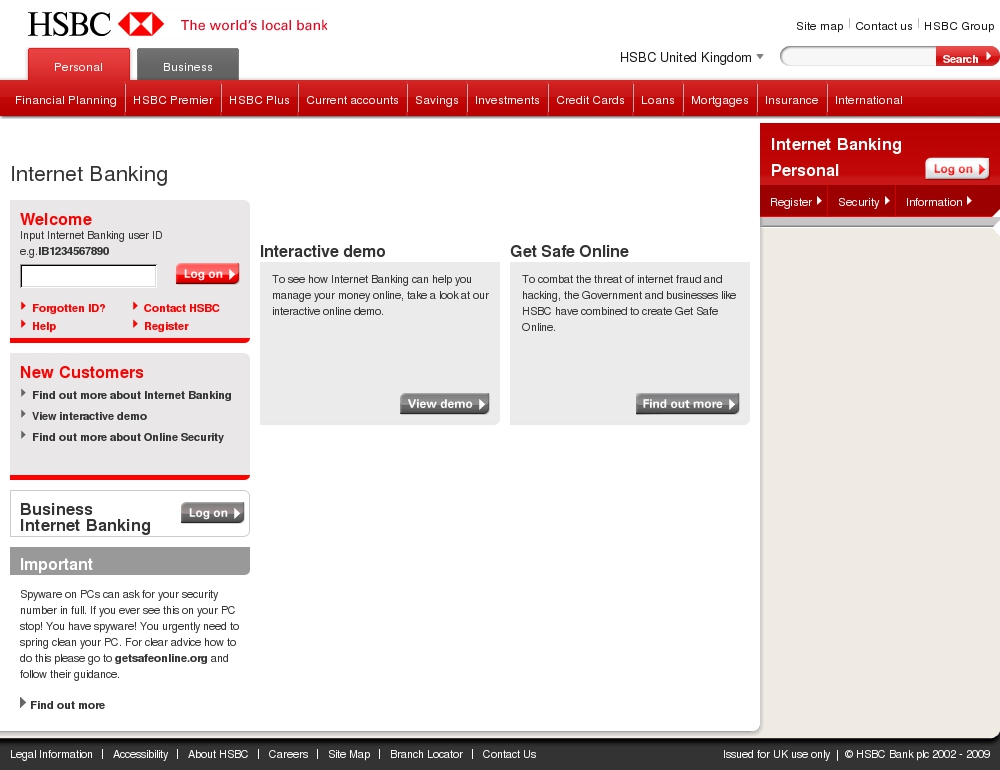Click the Find out more button under Get Safe Online
This screenshot has height=770, width=1000.
(x=688, y=404)
